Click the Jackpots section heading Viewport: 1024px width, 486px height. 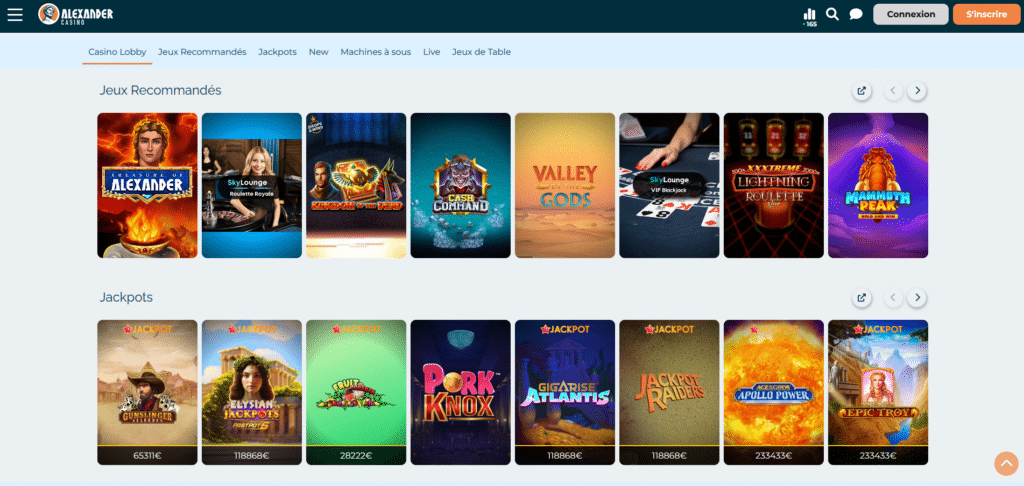(x=126, y=298)
